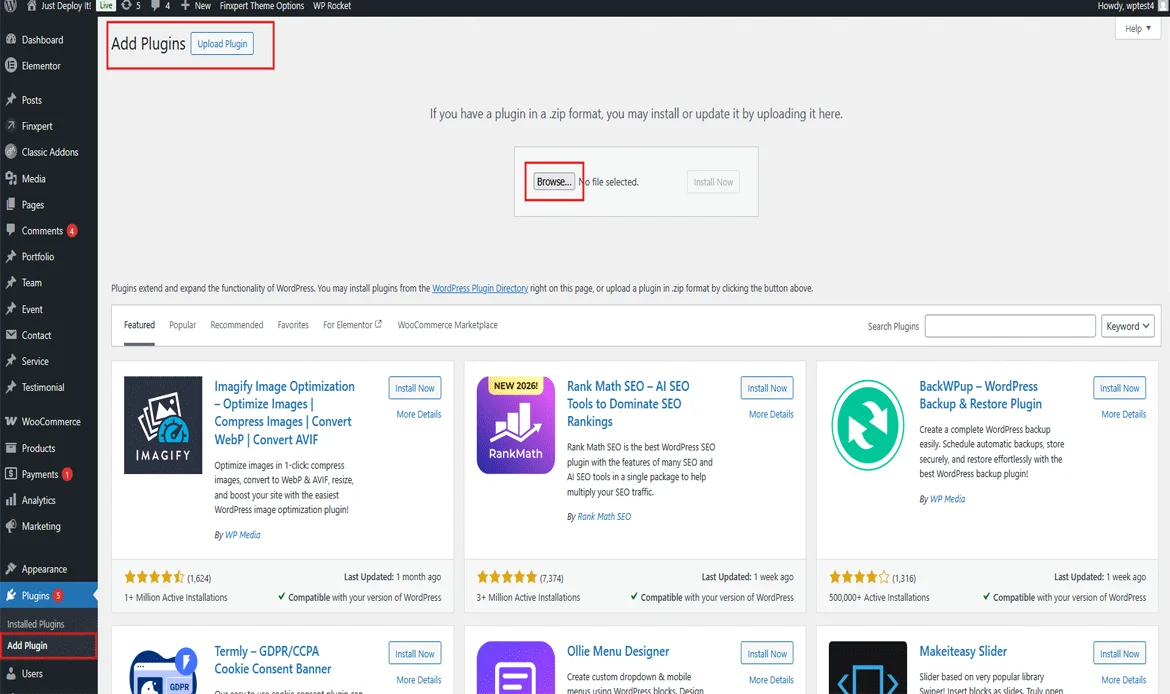Open the Makeiteasy Slider title link
This screenshot has width=1170, height=694.
[x=963, y=651]
